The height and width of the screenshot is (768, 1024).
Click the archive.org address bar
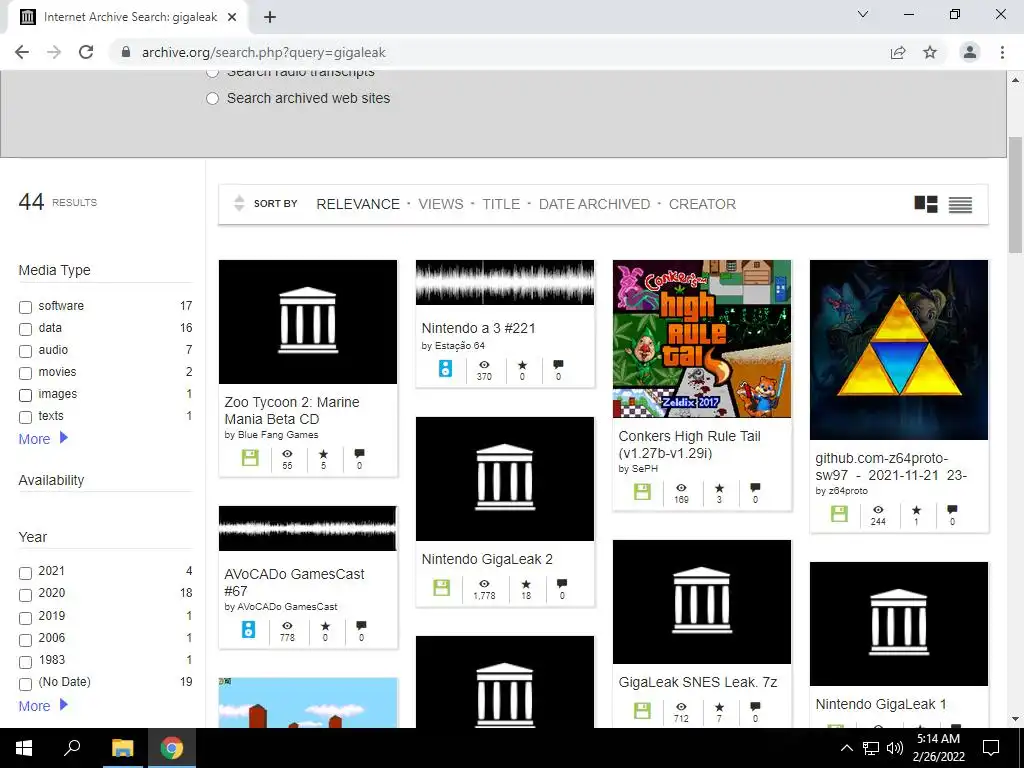(503, 52)
